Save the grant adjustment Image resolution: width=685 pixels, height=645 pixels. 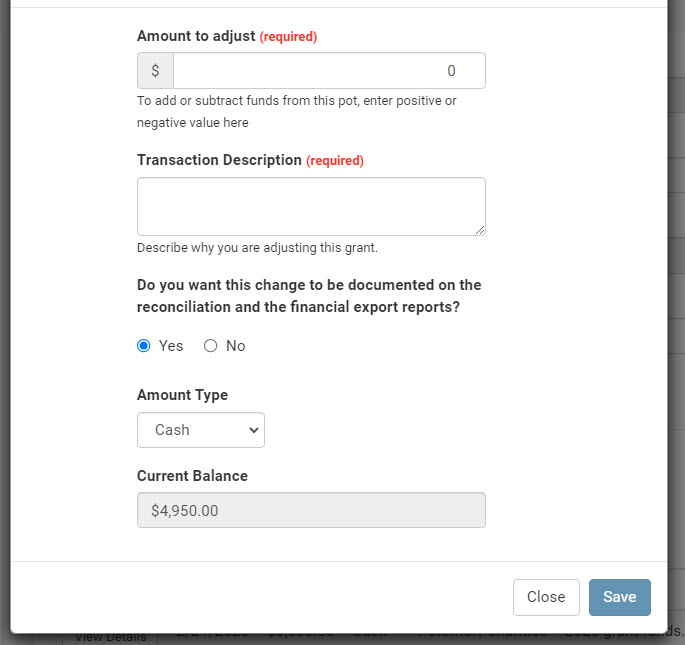click(x=619, y=597)
